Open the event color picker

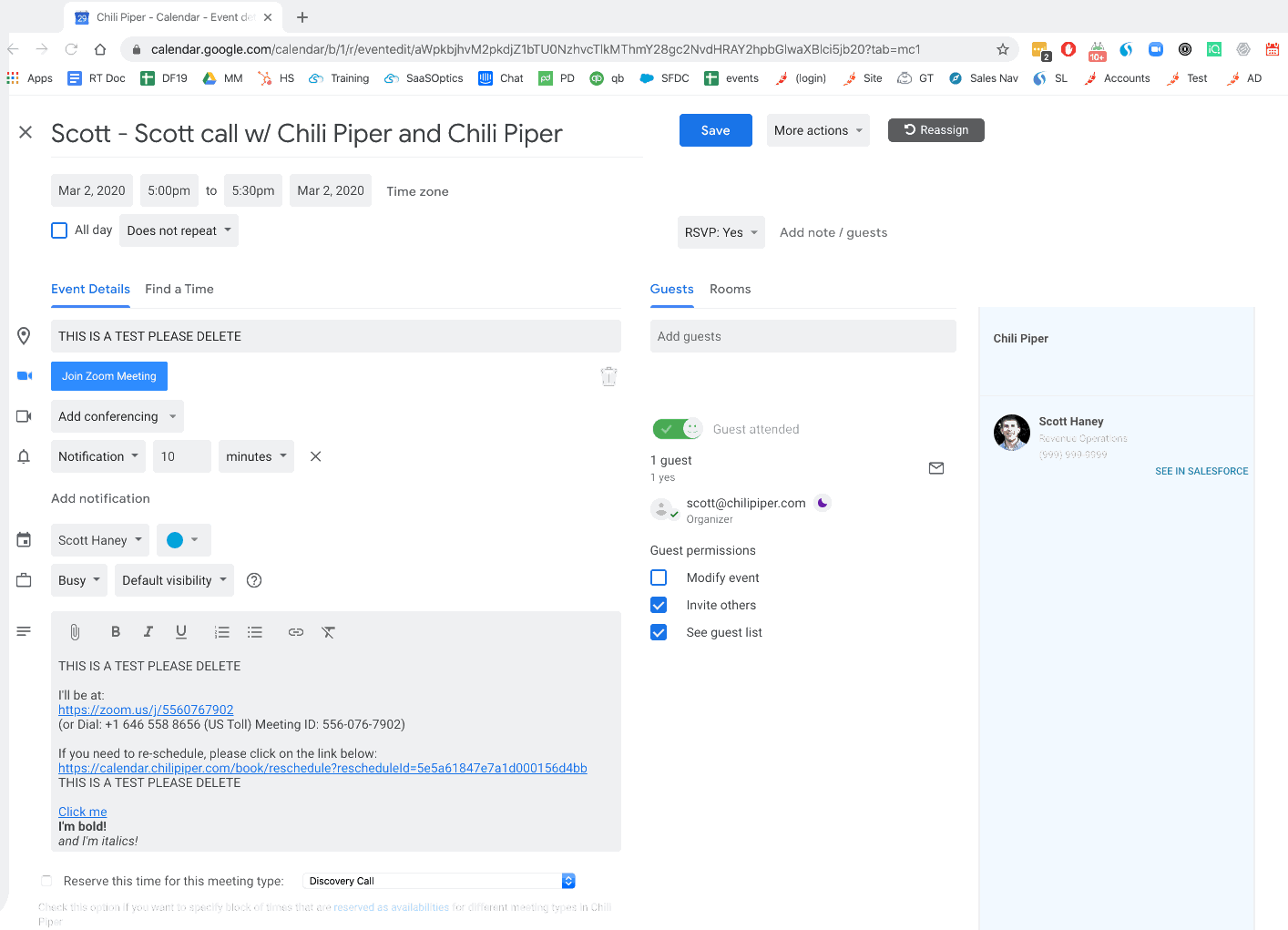pyautogui.click(x=184, y=540)
